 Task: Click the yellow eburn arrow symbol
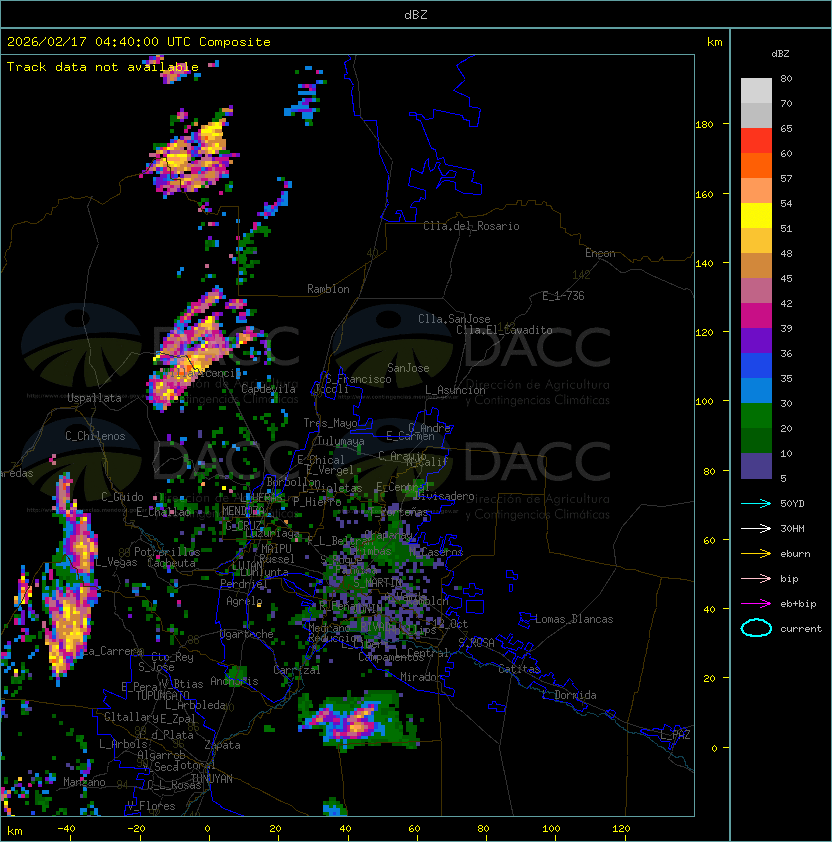pos(756,554)
